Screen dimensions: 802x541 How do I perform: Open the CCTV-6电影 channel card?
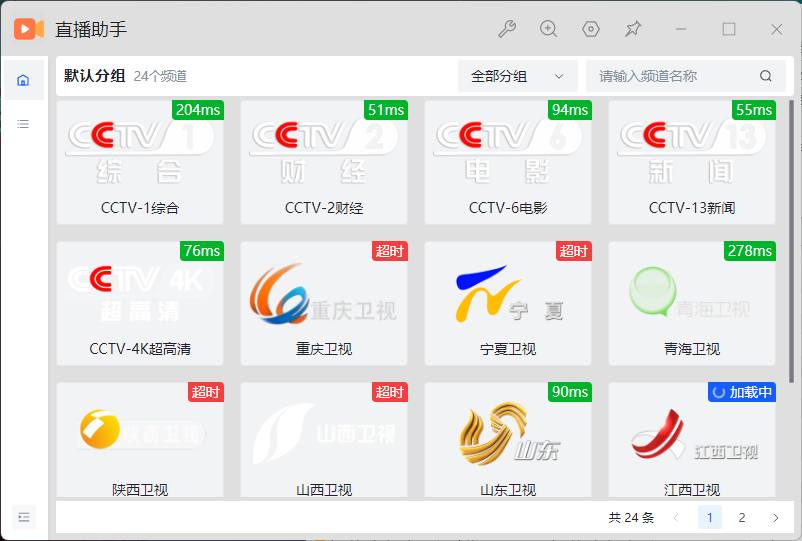point(508,162)
